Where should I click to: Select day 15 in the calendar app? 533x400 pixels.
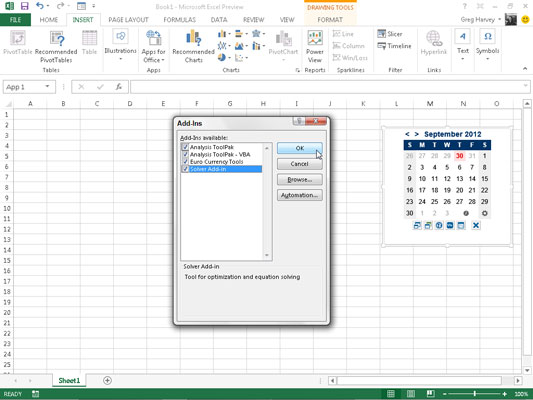click(x=484, y=179)
